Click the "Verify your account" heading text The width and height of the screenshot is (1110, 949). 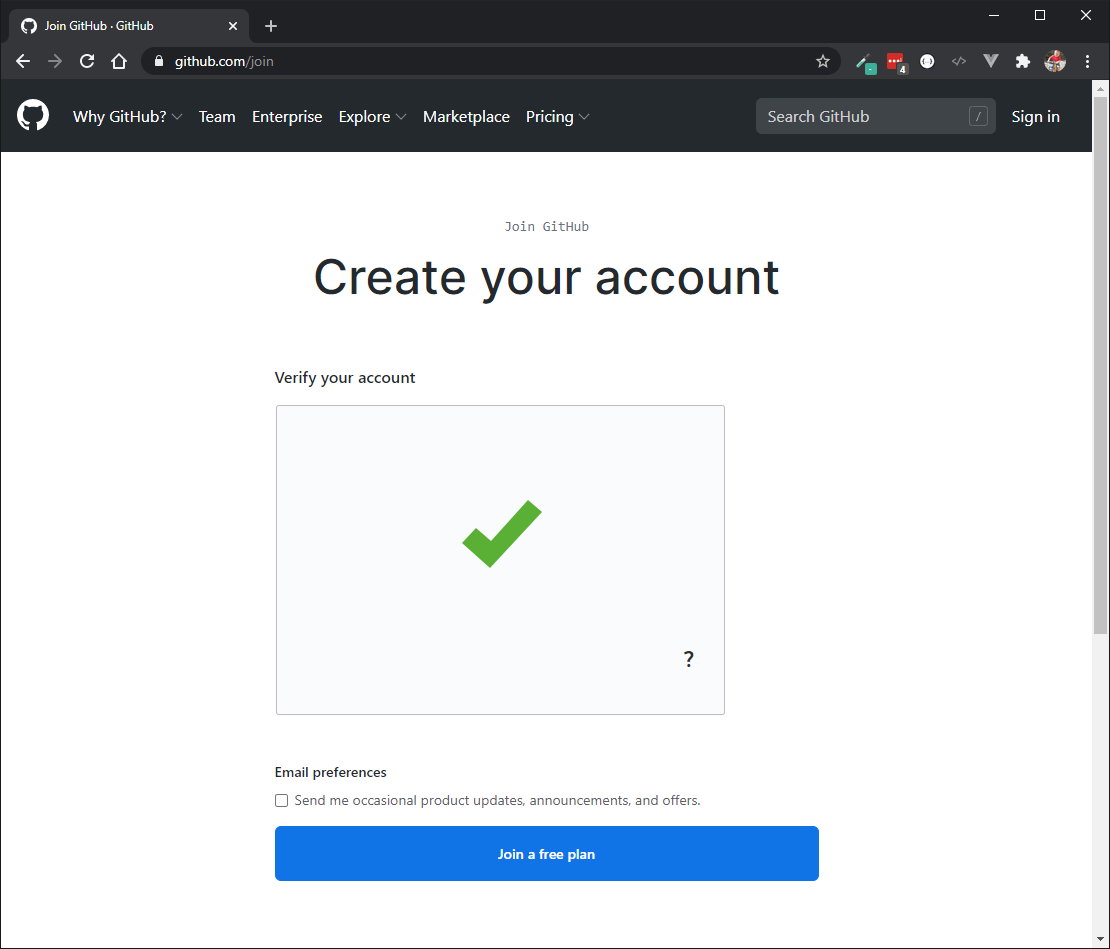345,378
